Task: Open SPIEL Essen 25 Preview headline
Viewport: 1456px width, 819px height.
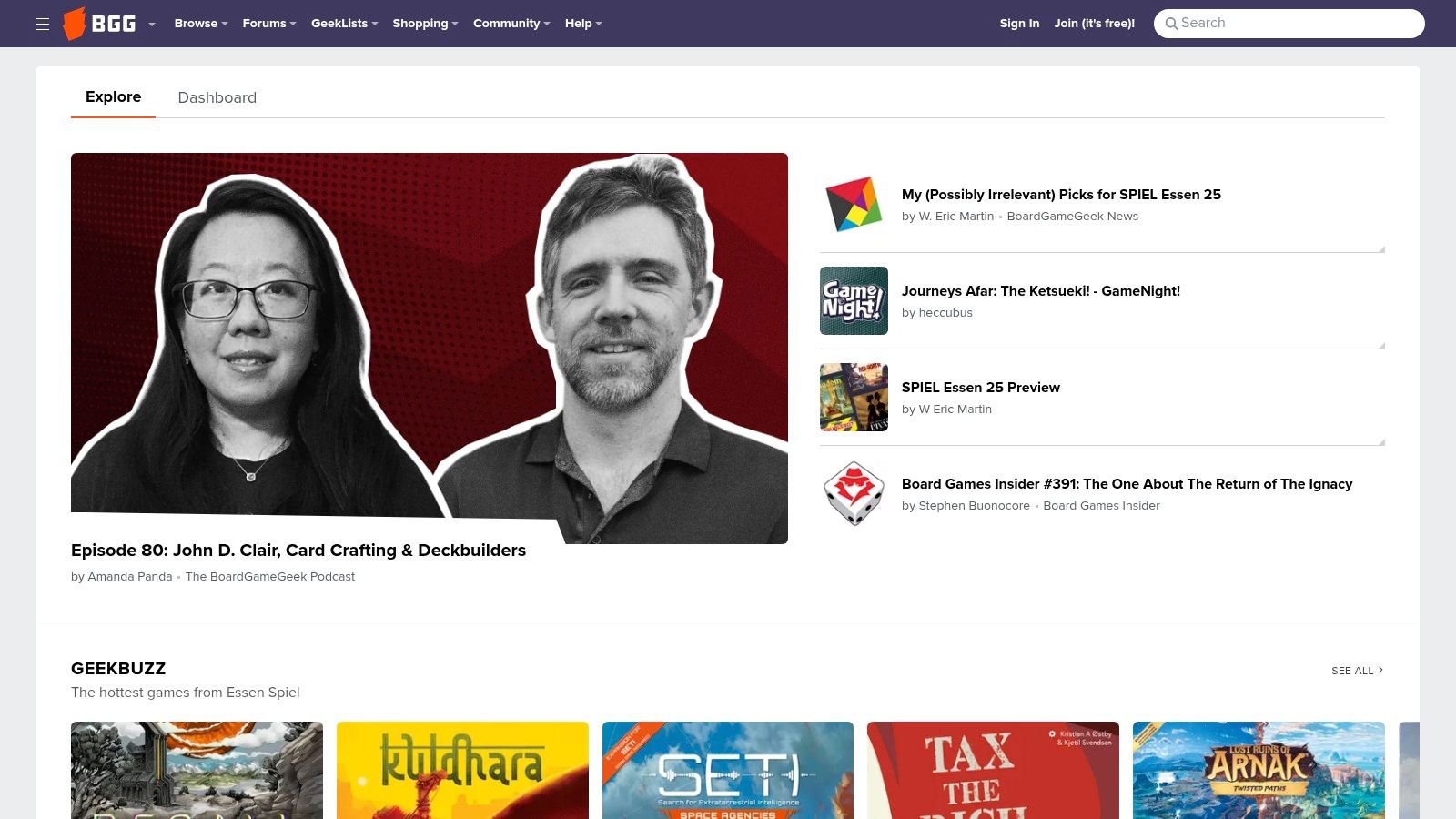Action: [981, 388]
